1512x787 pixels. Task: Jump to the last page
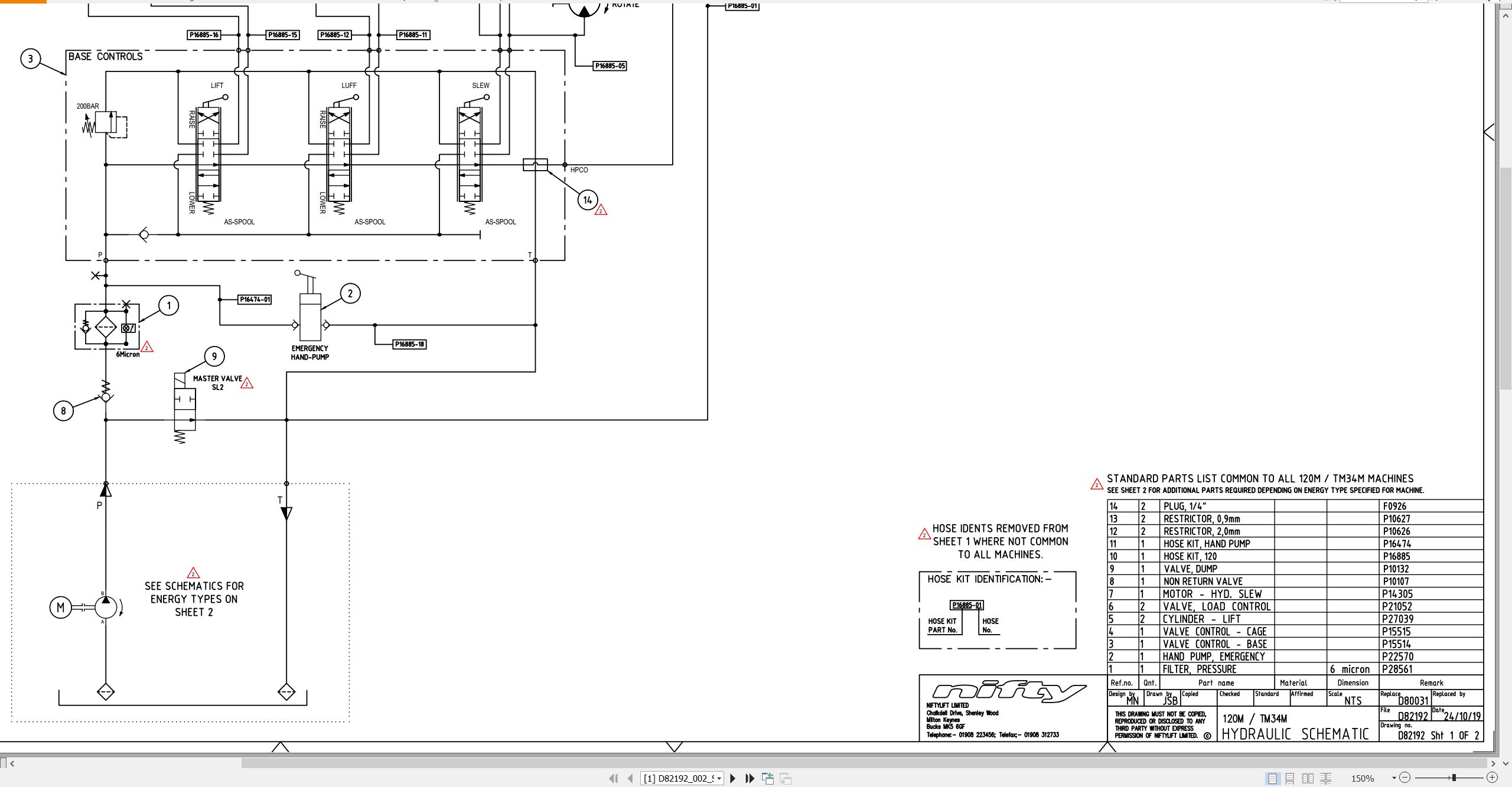click(x=750, y=778)
